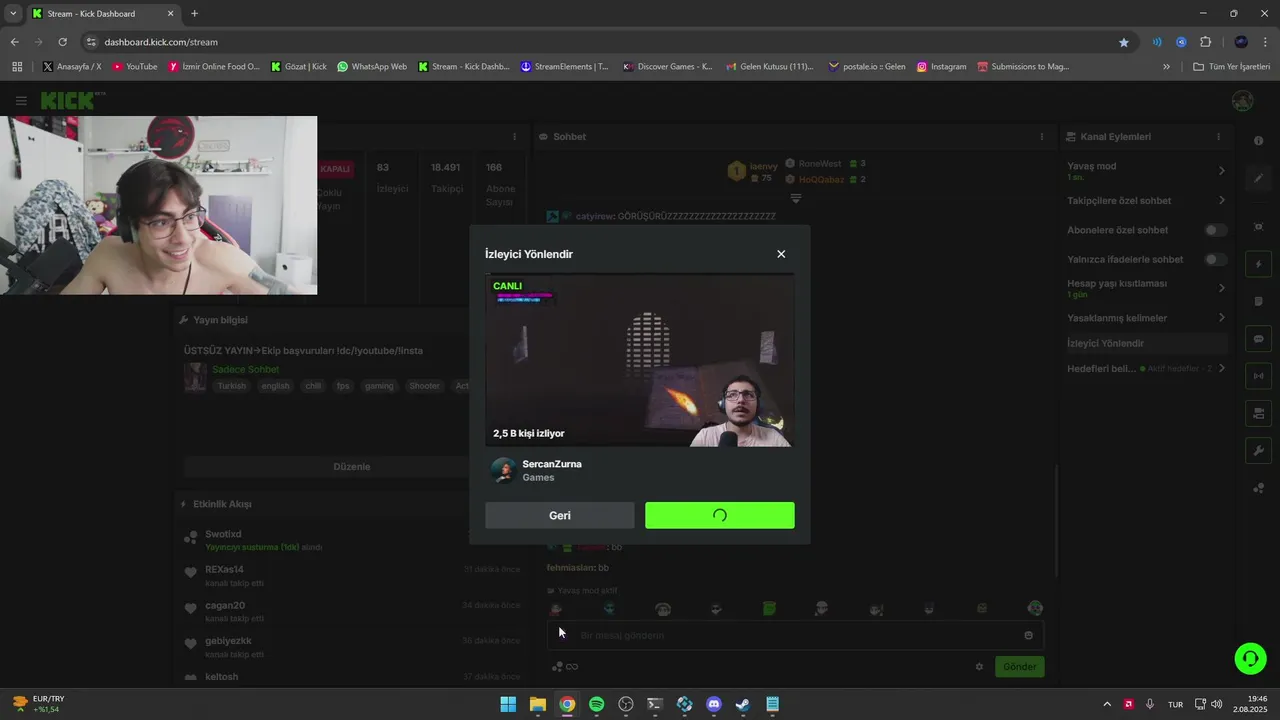The height and width of the screenshot is (720, 1280).
Task: Bookmark page with the star icon
Action: point(1124,42)
